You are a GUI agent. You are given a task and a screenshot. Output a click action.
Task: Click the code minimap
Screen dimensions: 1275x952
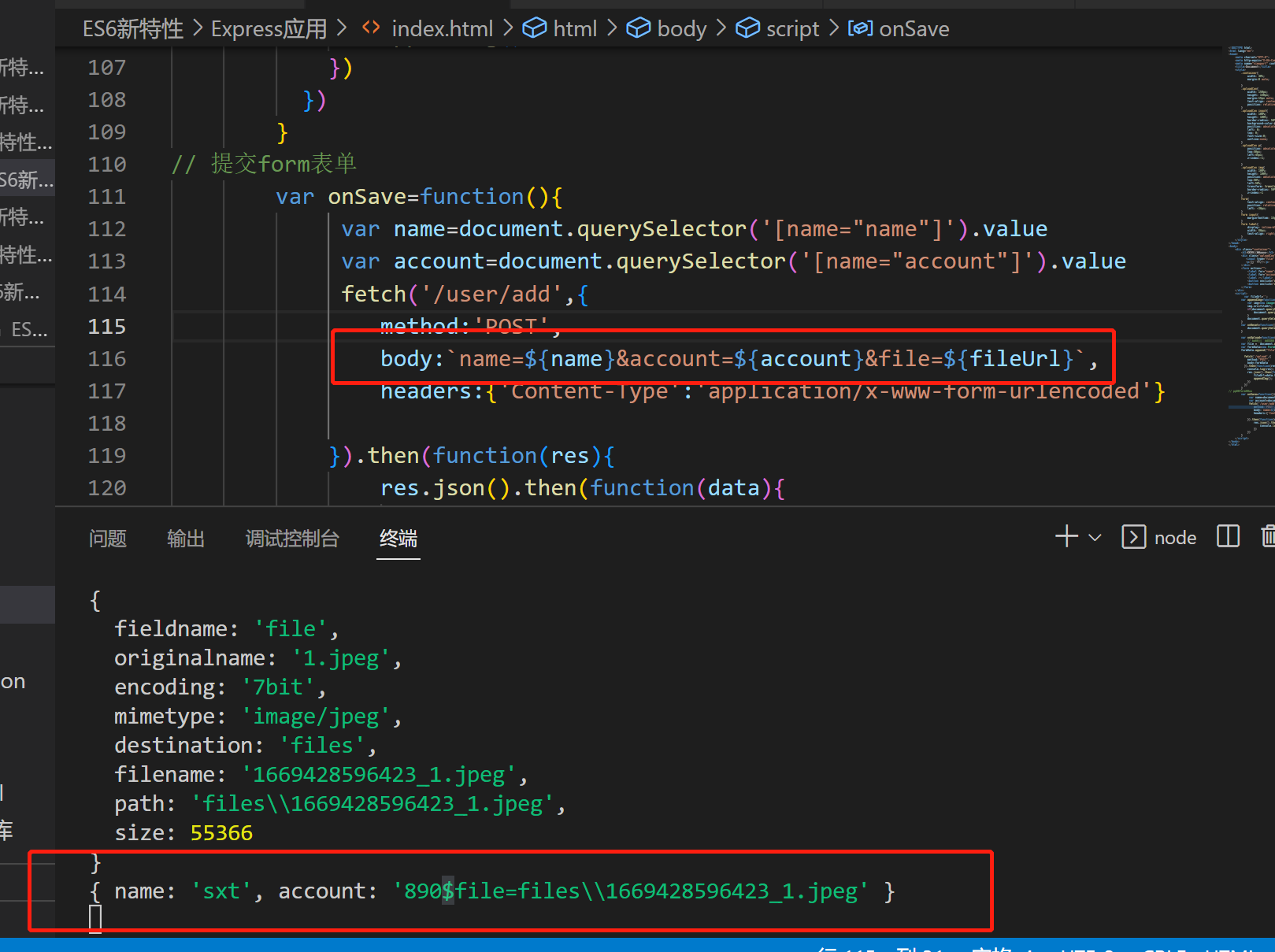tap(1251, 245)
